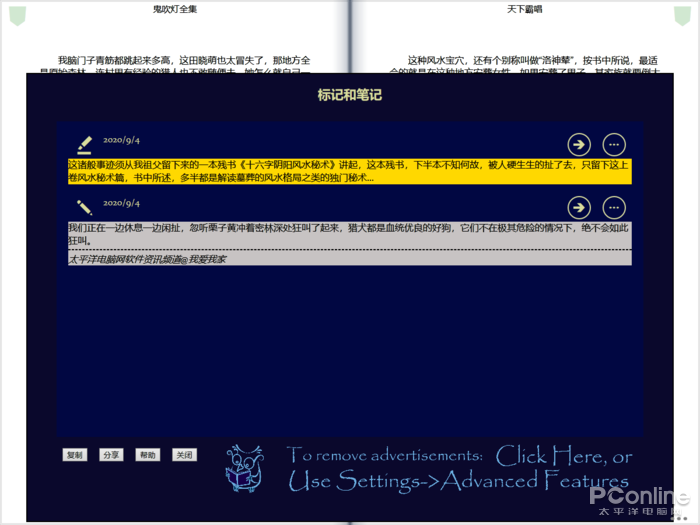Click the pencil note icon on second annotation
The image size is (700, 525).
click(84, 208)
